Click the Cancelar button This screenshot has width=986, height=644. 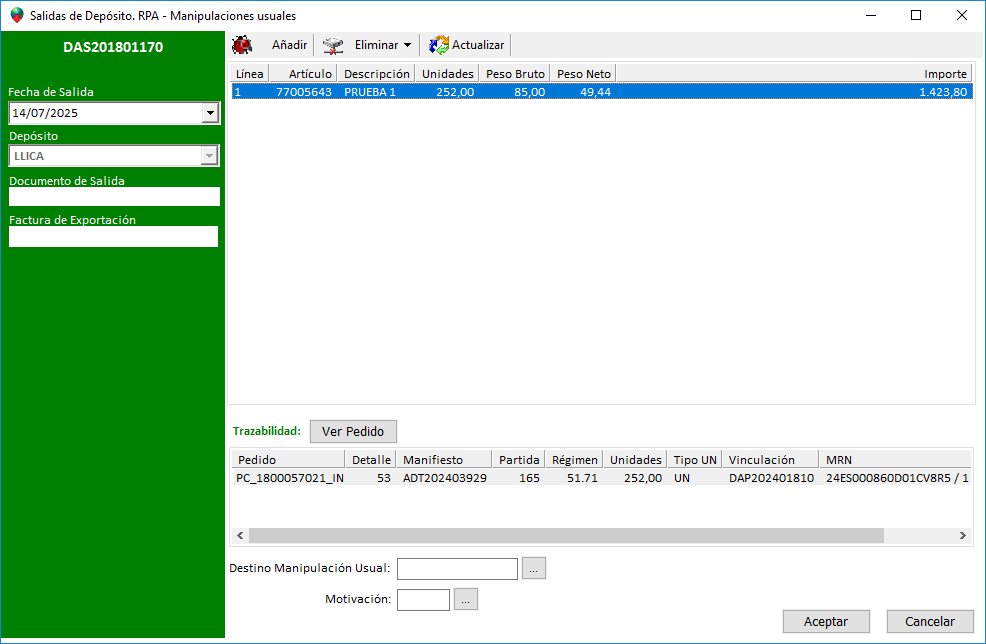tap(929, 621)
